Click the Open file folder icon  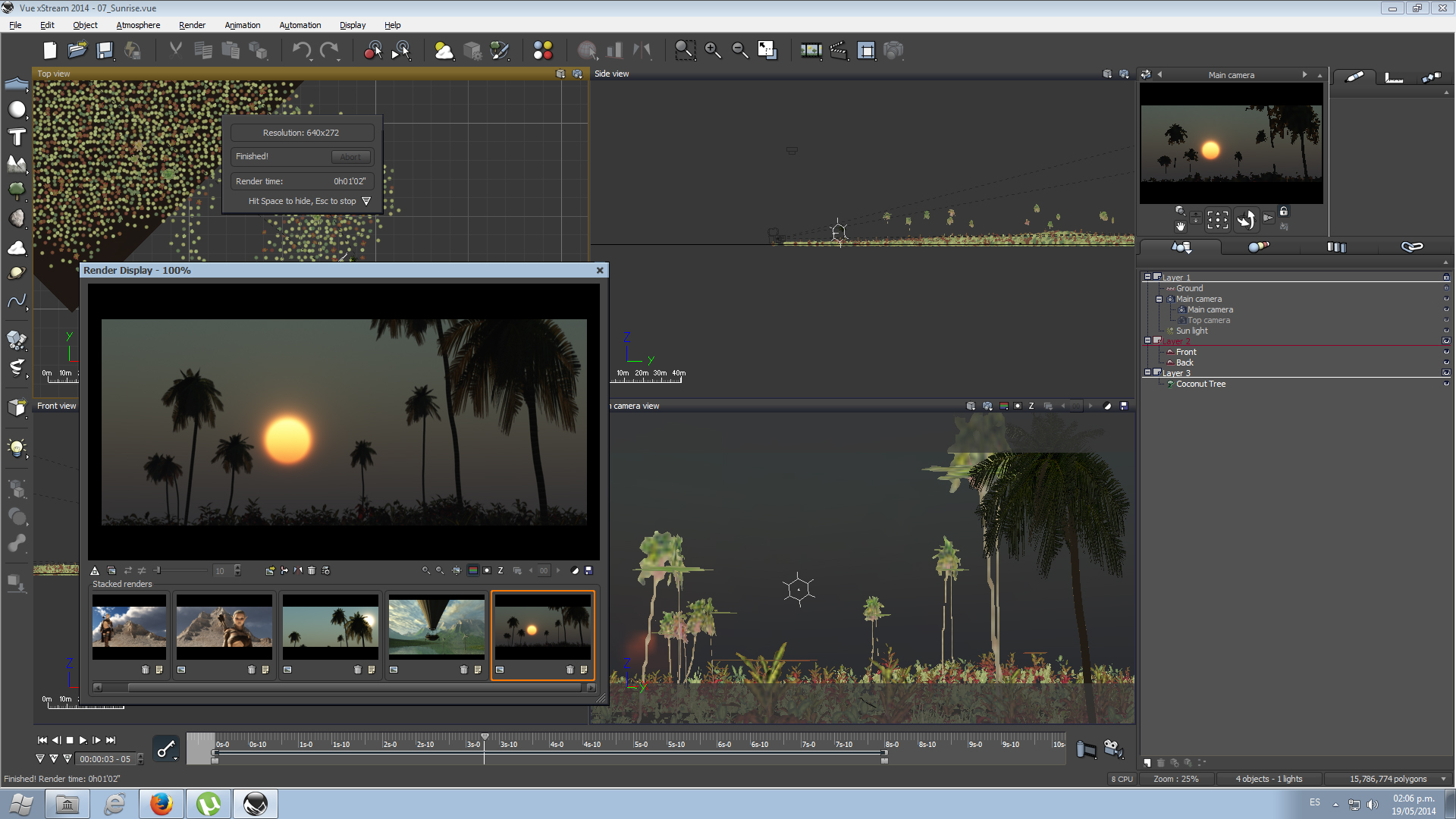pyautogui.click(x=77, y=51)
